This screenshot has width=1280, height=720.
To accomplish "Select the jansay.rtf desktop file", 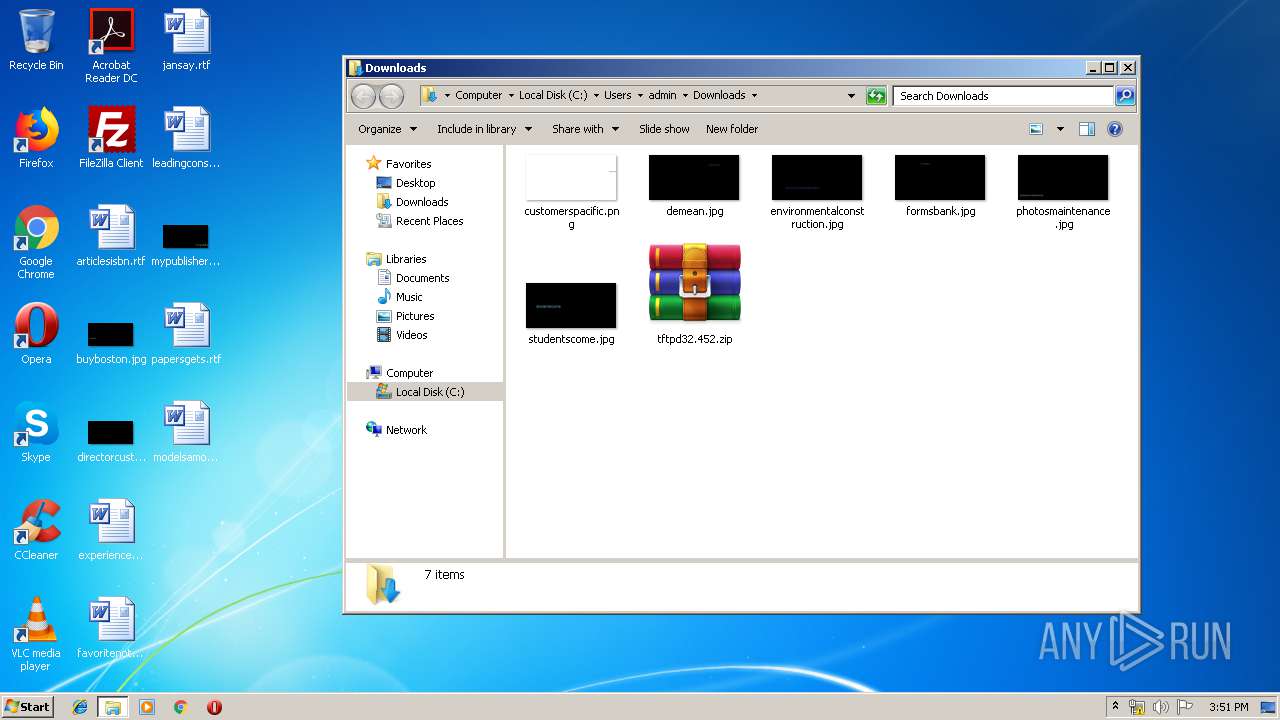I will (186, 40).
